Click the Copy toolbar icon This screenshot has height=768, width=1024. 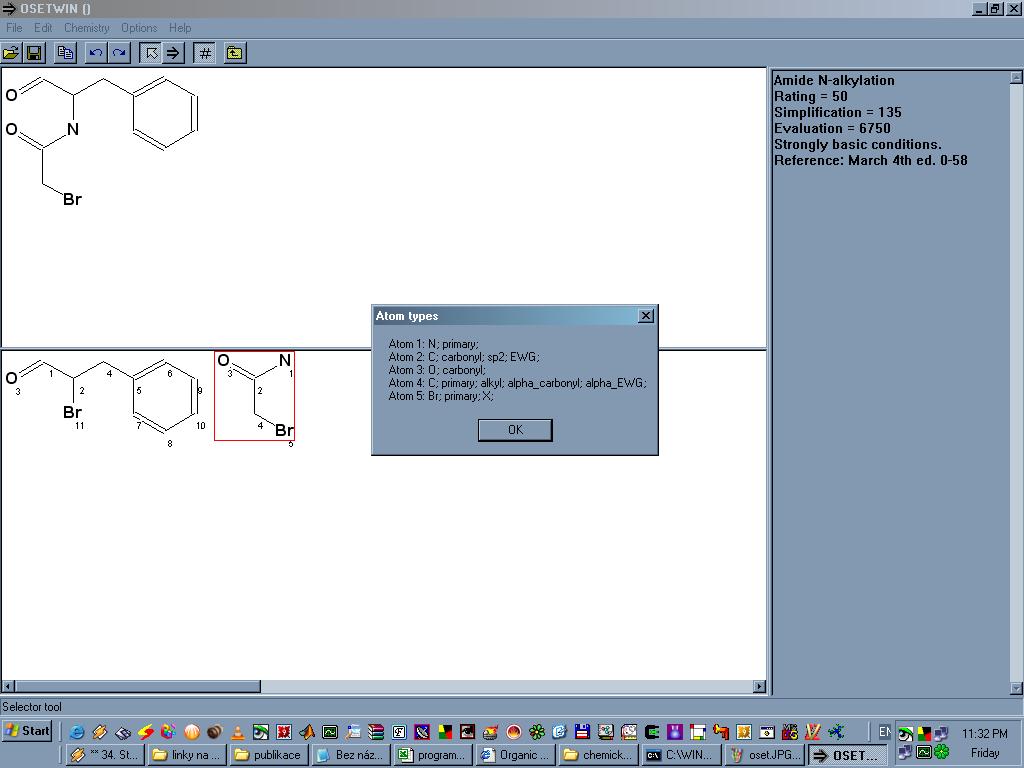pos(65,54)
